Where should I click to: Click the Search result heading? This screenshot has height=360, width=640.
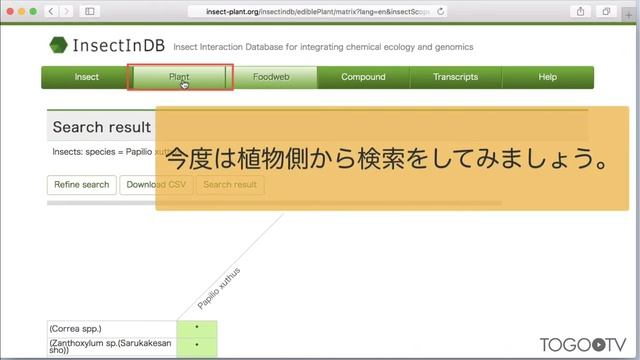tap(102, 127)
